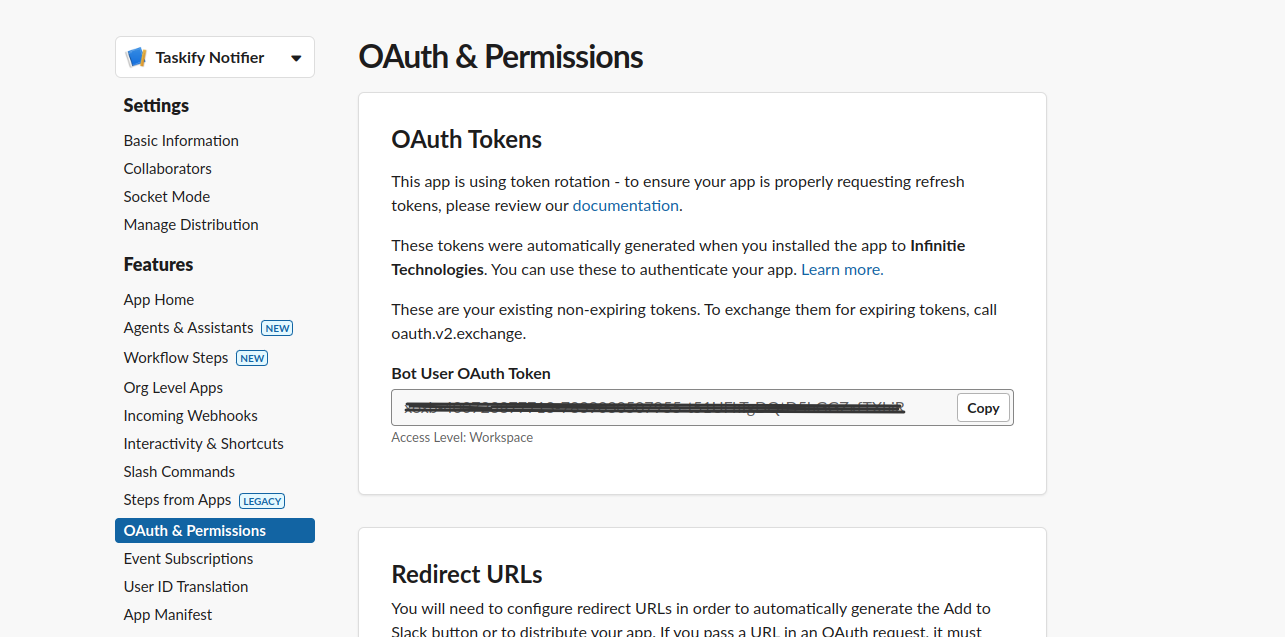Open the App Home feature
The image size is (1285, 637).
point(159,300)
